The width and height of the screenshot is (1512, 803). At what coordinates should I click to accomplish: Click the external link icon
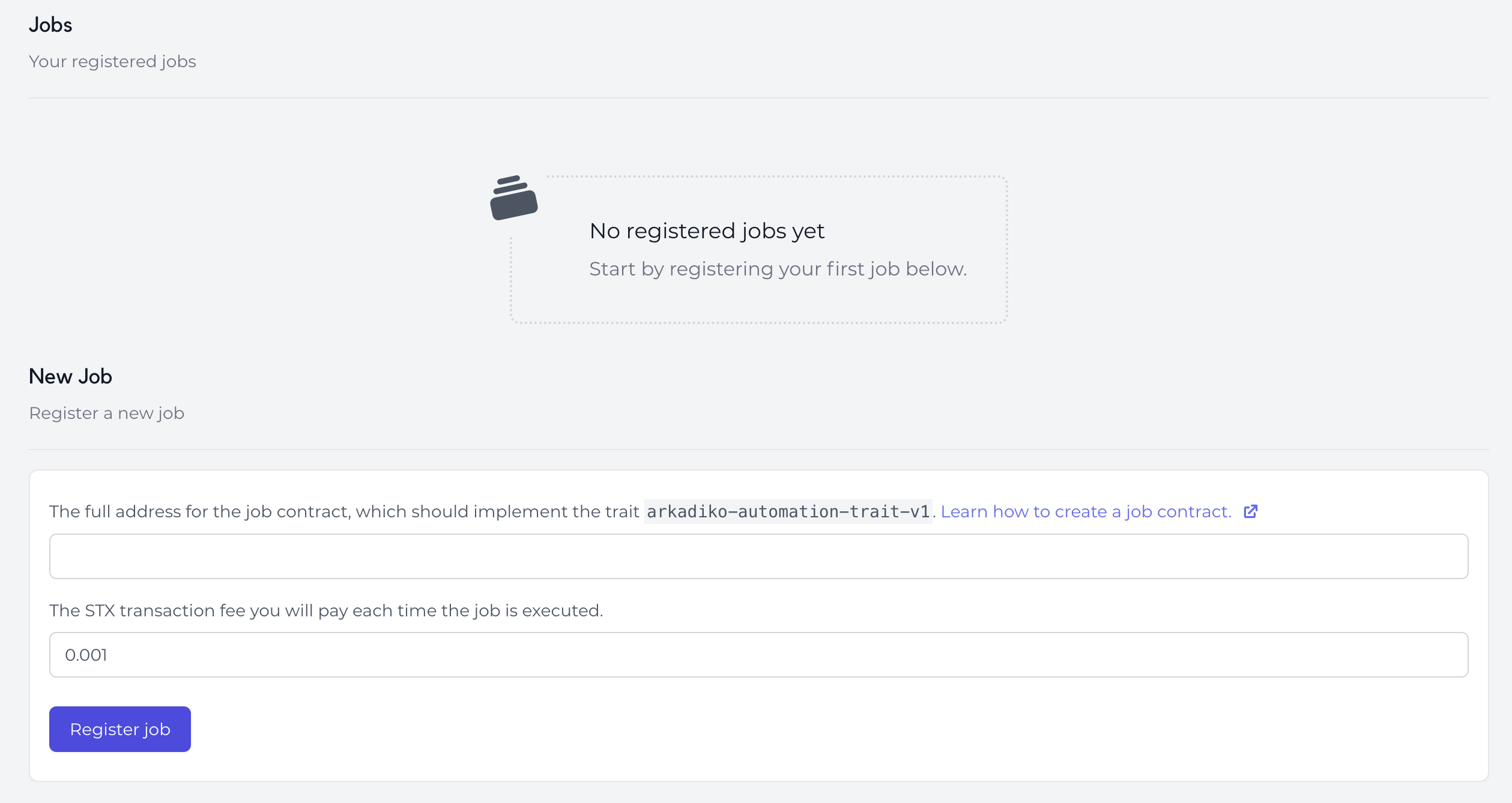[1250, 511]
